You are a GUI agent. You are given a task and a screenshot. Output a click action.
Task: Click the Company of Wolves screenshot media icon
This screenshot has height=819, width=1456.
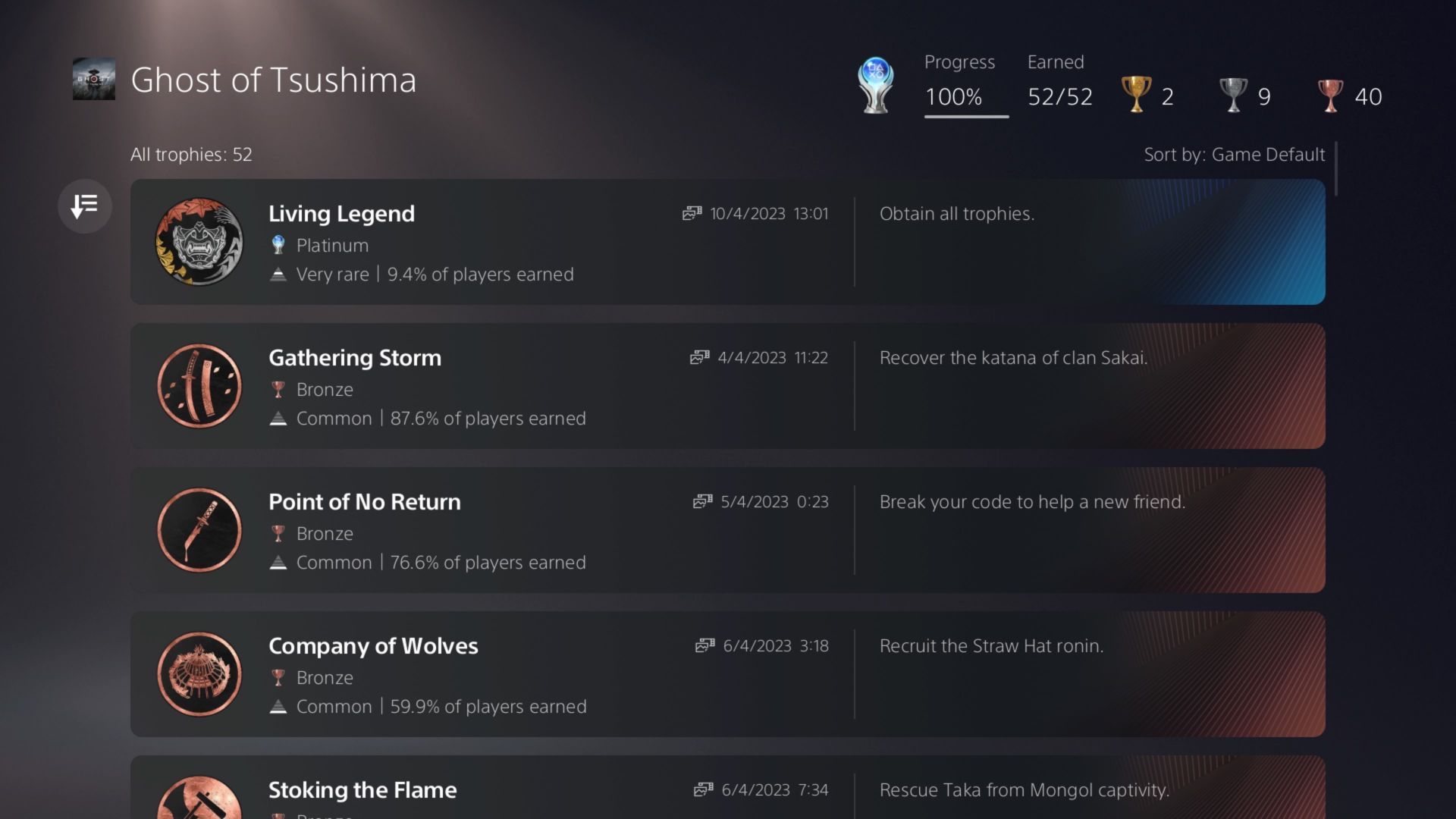point(704,646)
